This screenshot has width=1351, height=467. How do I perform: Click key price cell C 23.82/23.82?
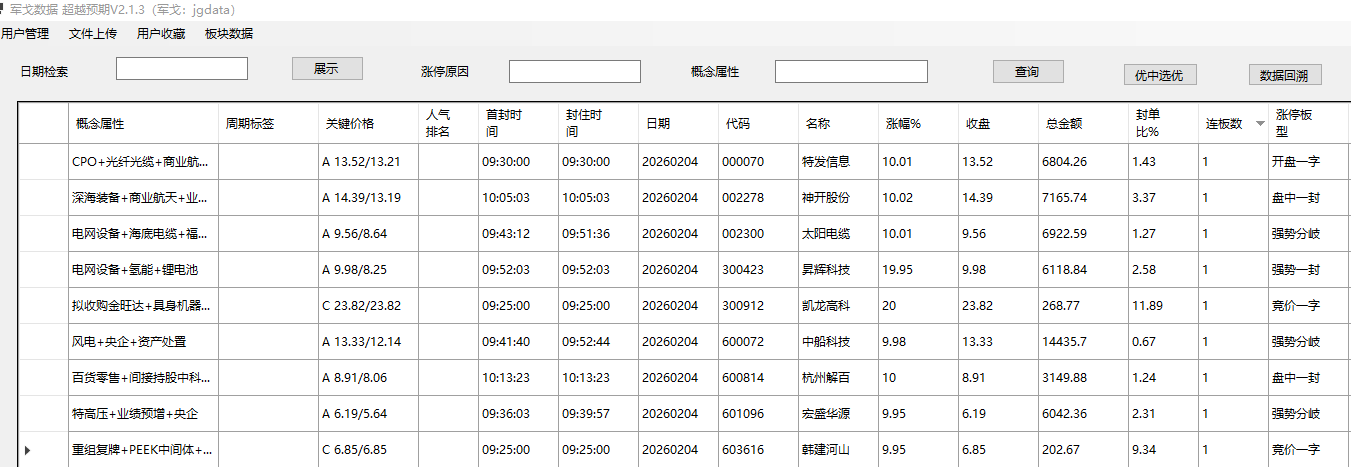point(368,306)
